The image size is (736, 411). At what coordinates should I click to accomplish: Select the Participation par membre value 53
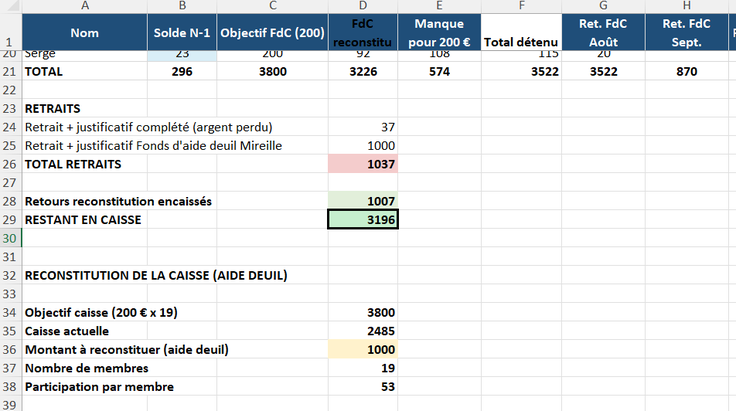[363, 387]
